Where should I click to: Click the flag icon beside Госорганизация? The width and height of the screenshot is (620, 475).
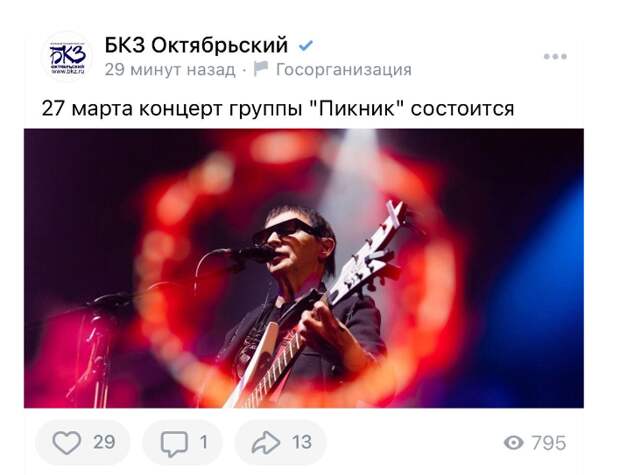261,68
